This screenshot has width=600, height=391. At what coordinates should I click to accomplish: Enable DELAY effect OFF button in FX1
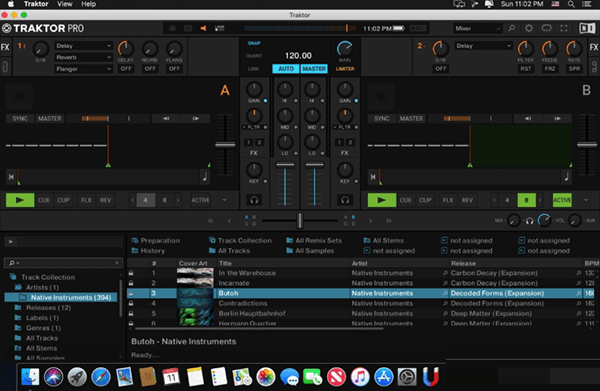[x=126, y=69]
